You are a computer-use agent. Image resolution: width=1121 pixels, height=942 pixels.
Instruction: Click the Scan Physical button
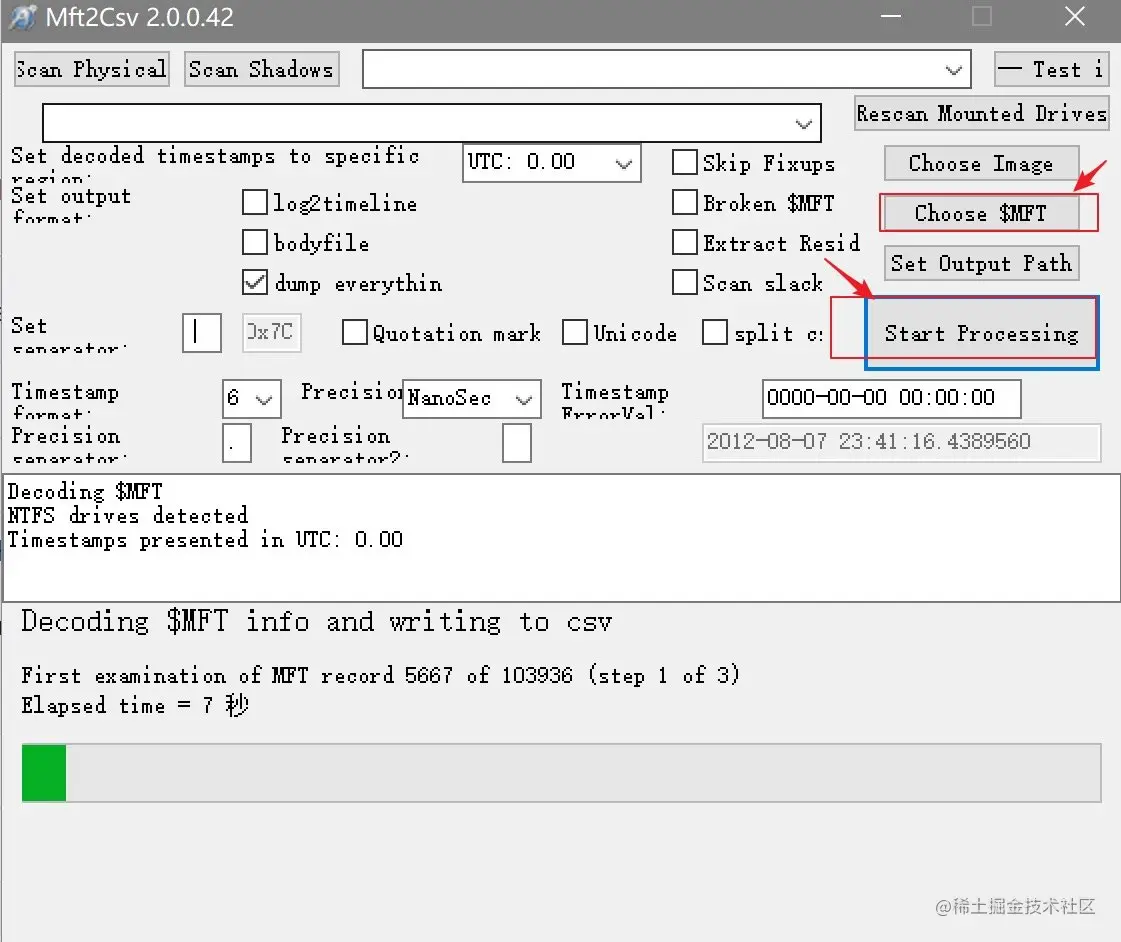click(91, 69)
